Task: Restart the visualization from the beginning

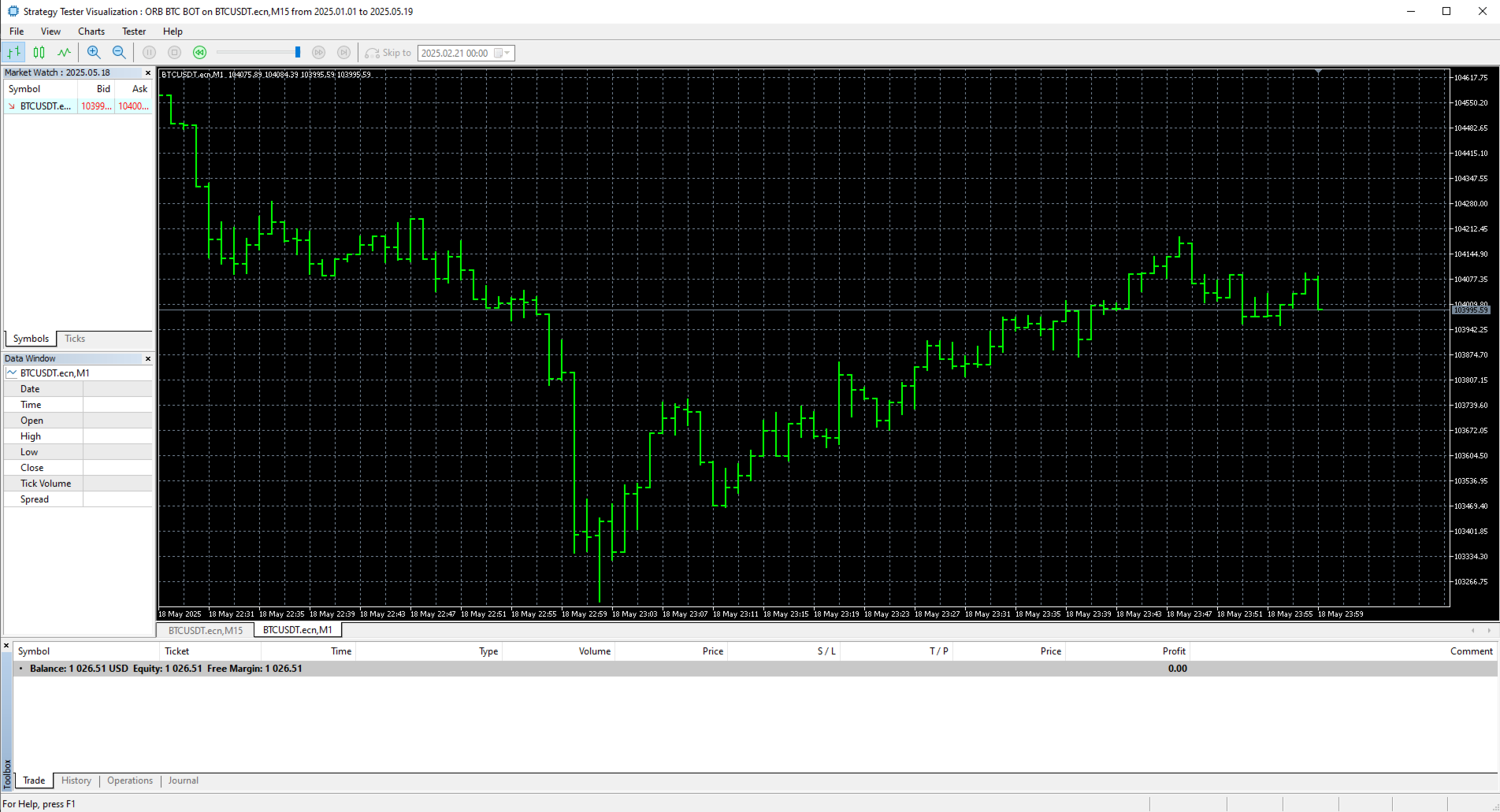Action: [199, 52]
